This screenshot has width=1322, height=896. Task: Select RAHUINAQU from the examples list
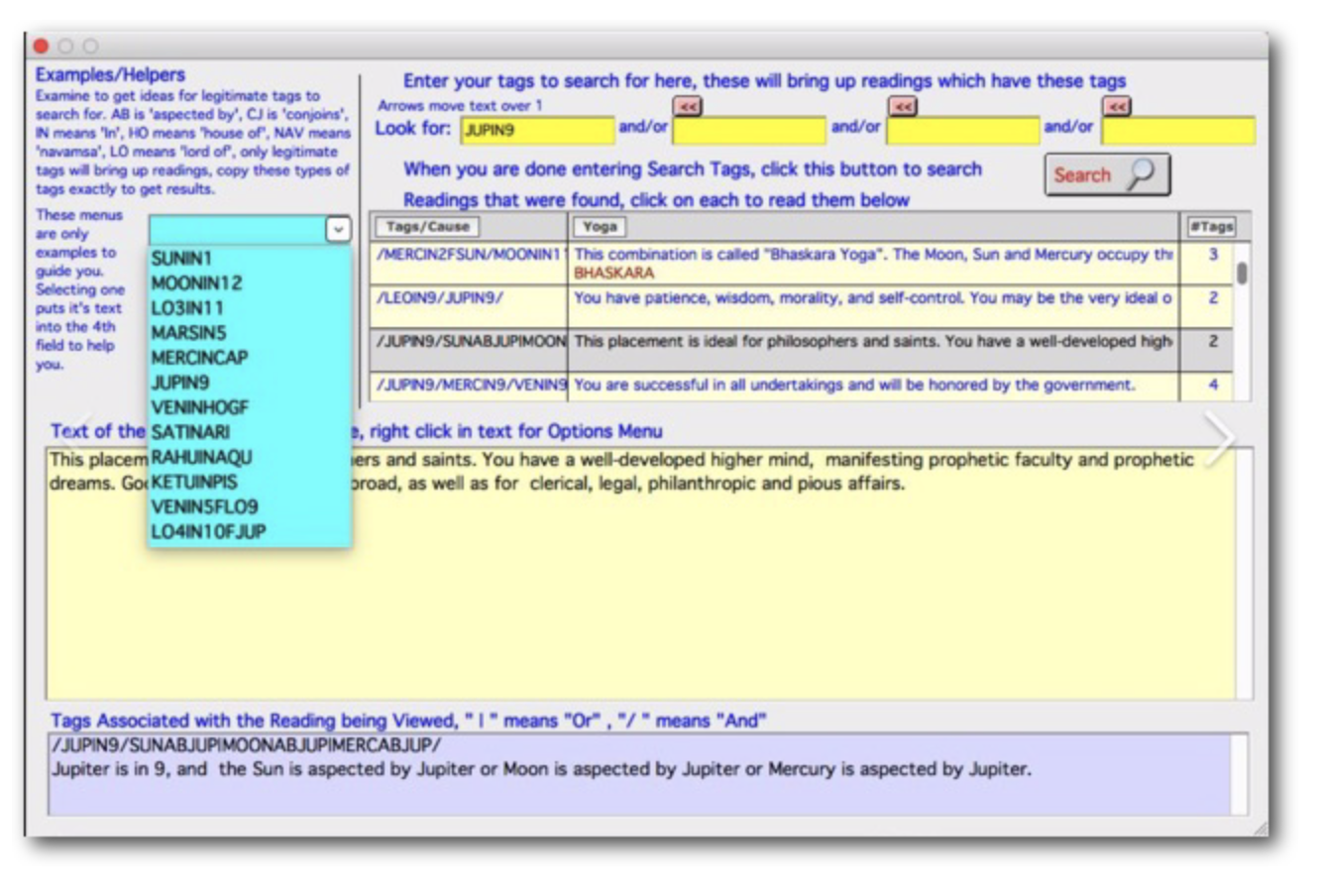[201, 457]
